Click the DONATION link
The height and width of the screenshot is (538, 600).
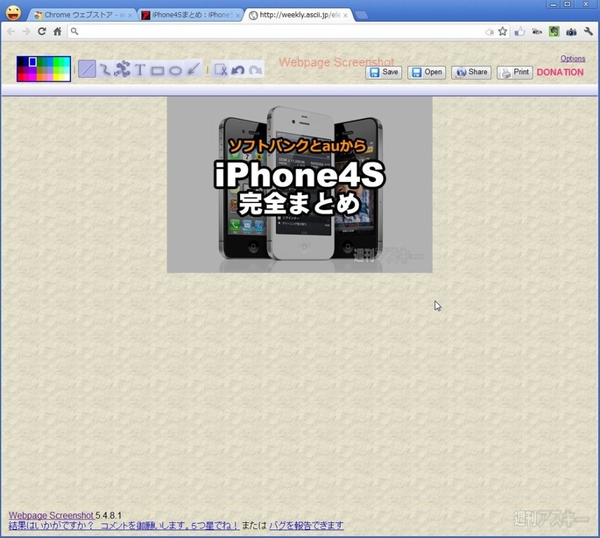(560, 72)
